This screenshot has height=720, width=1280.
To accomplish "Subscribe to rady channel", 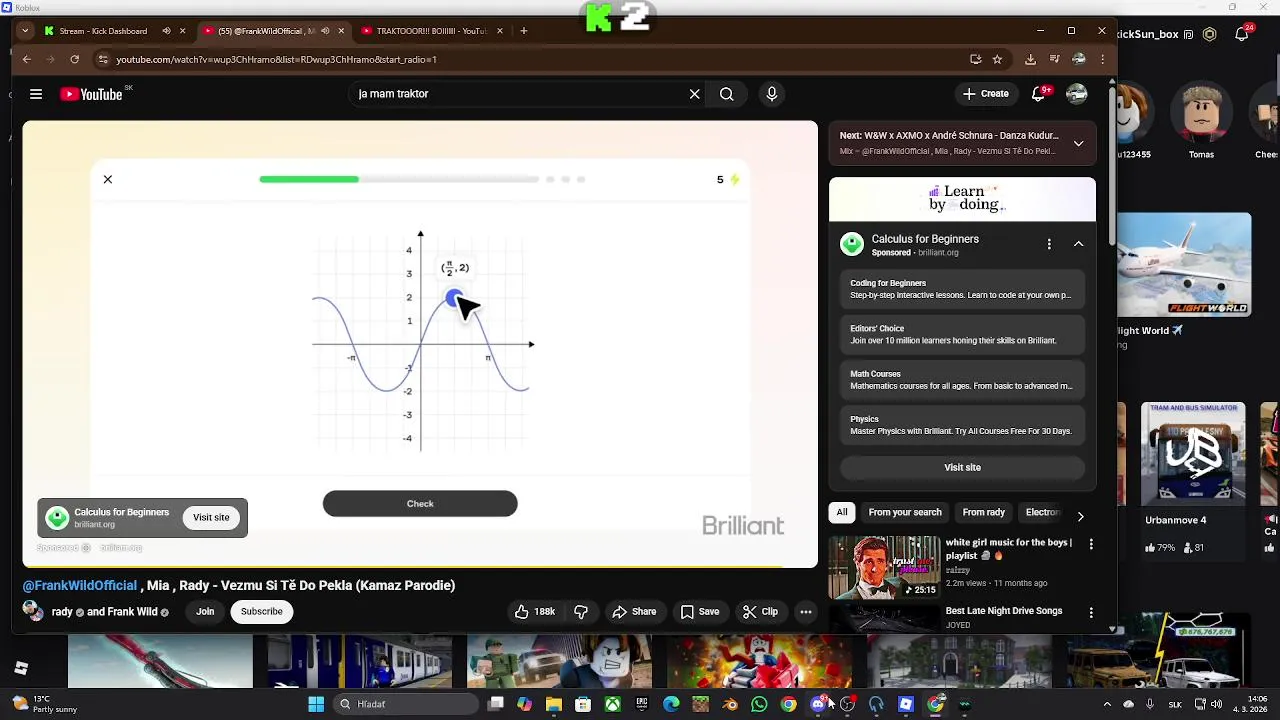I will (262, 612).
